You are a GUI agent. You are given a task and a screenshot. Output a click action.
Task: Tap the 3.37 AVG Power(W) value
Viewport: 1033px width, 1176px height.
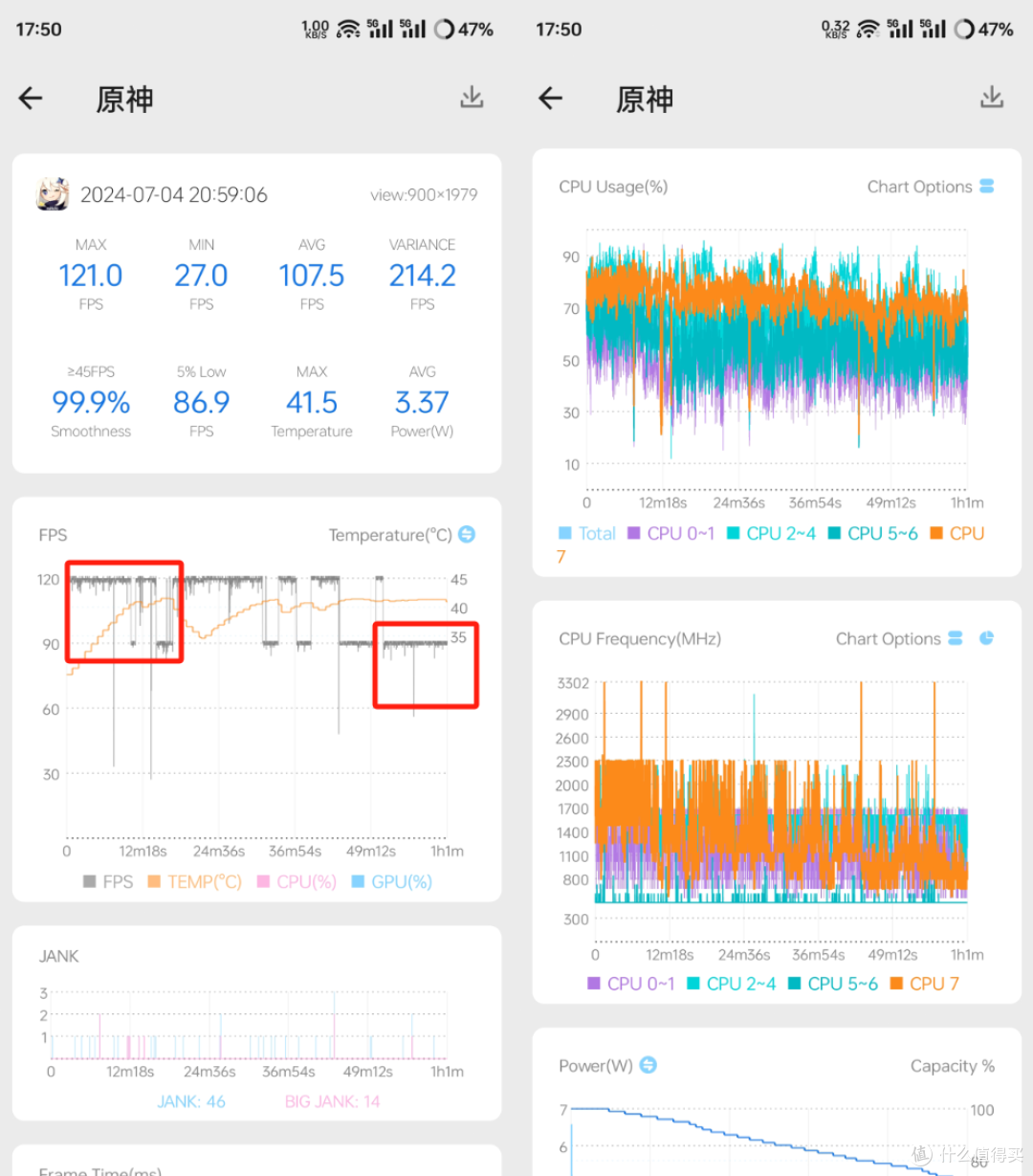(x=422, y=402)
